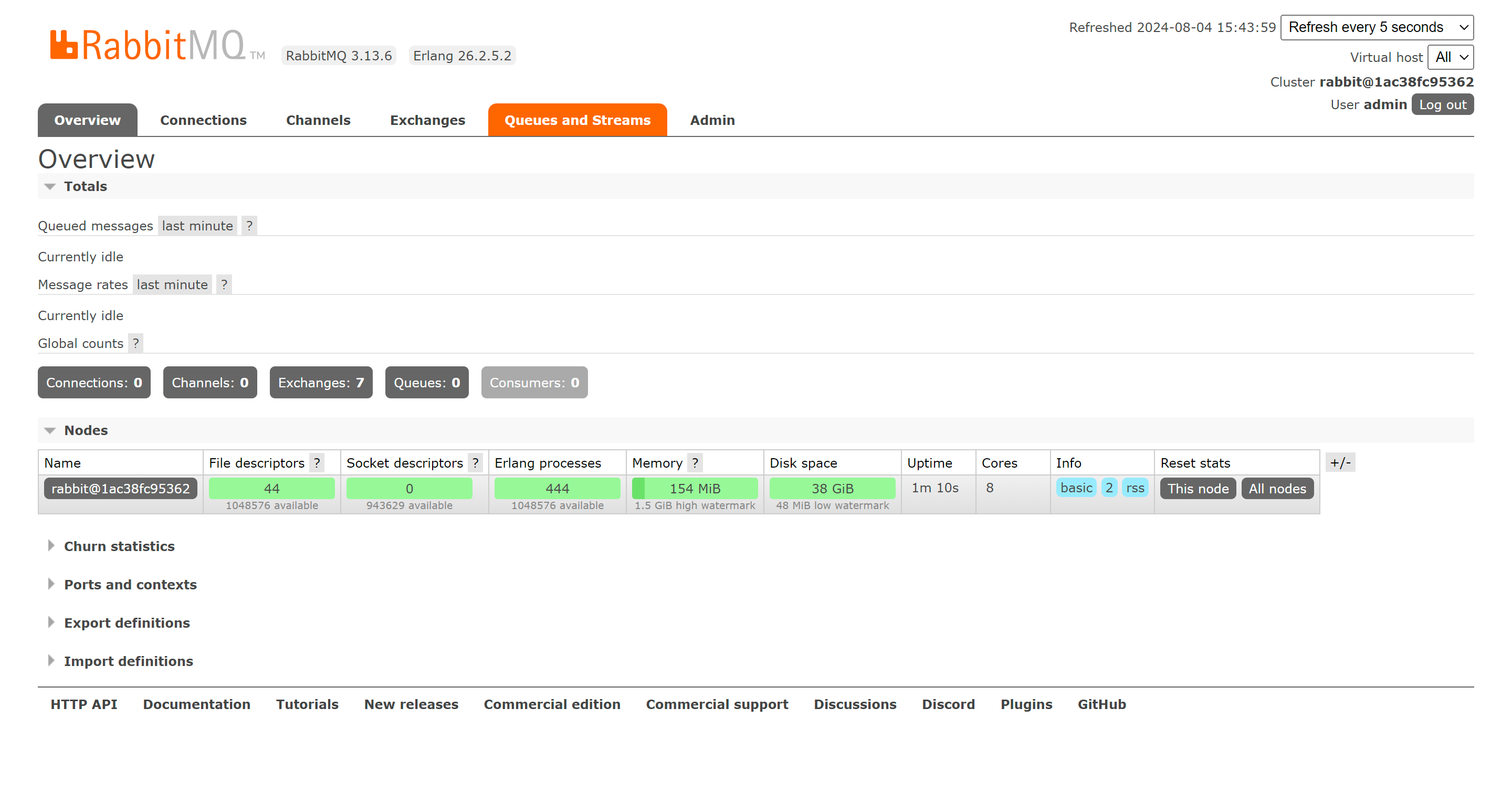Click the Refreshed timestamp text

[x=1172, y=28]
